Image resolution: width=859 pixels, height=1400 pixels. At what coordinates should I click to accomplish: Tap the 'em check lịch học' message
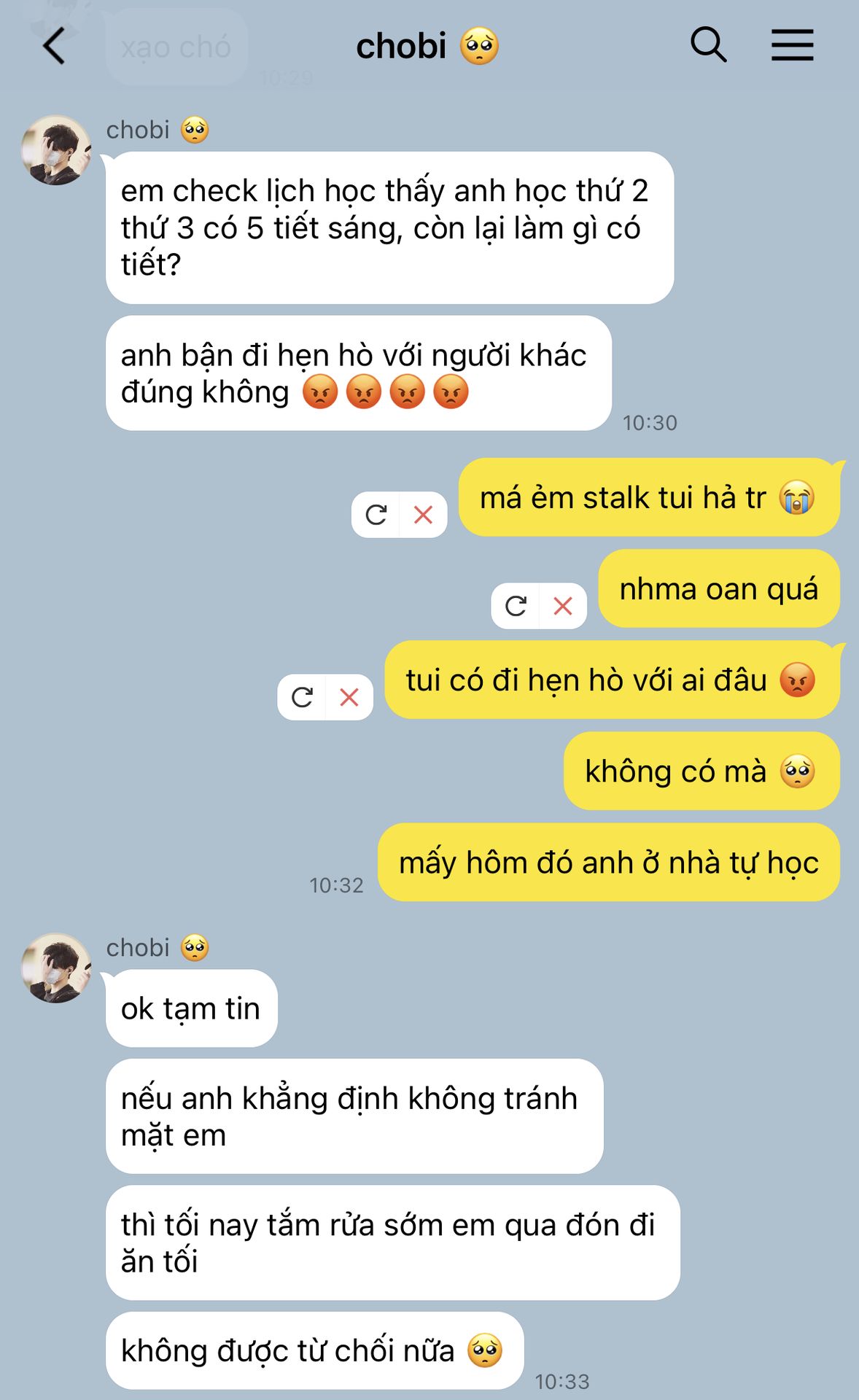click(x=389, y=227)
